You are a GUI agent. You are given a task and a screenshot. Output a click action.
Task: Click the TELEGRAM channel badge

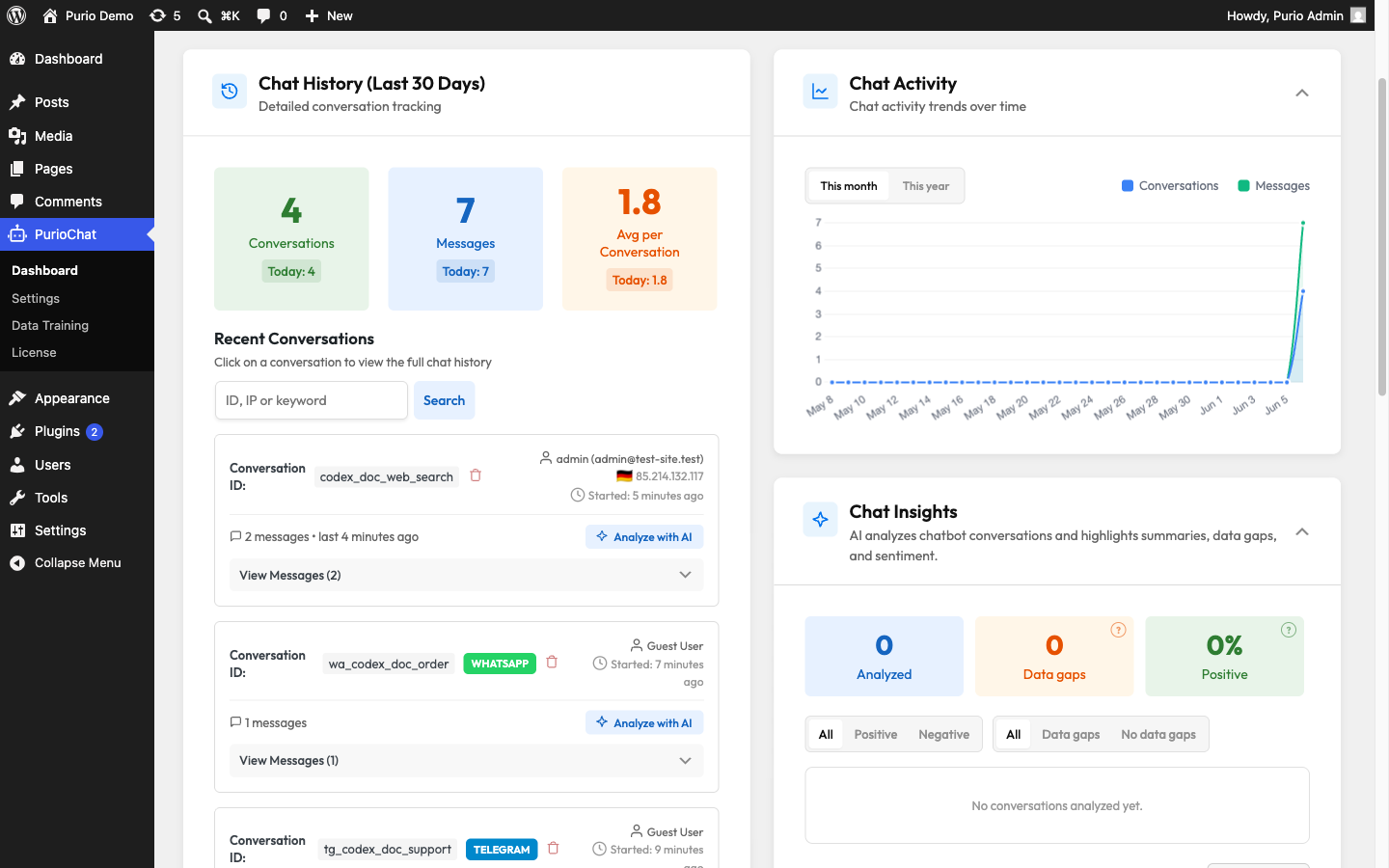502,850
